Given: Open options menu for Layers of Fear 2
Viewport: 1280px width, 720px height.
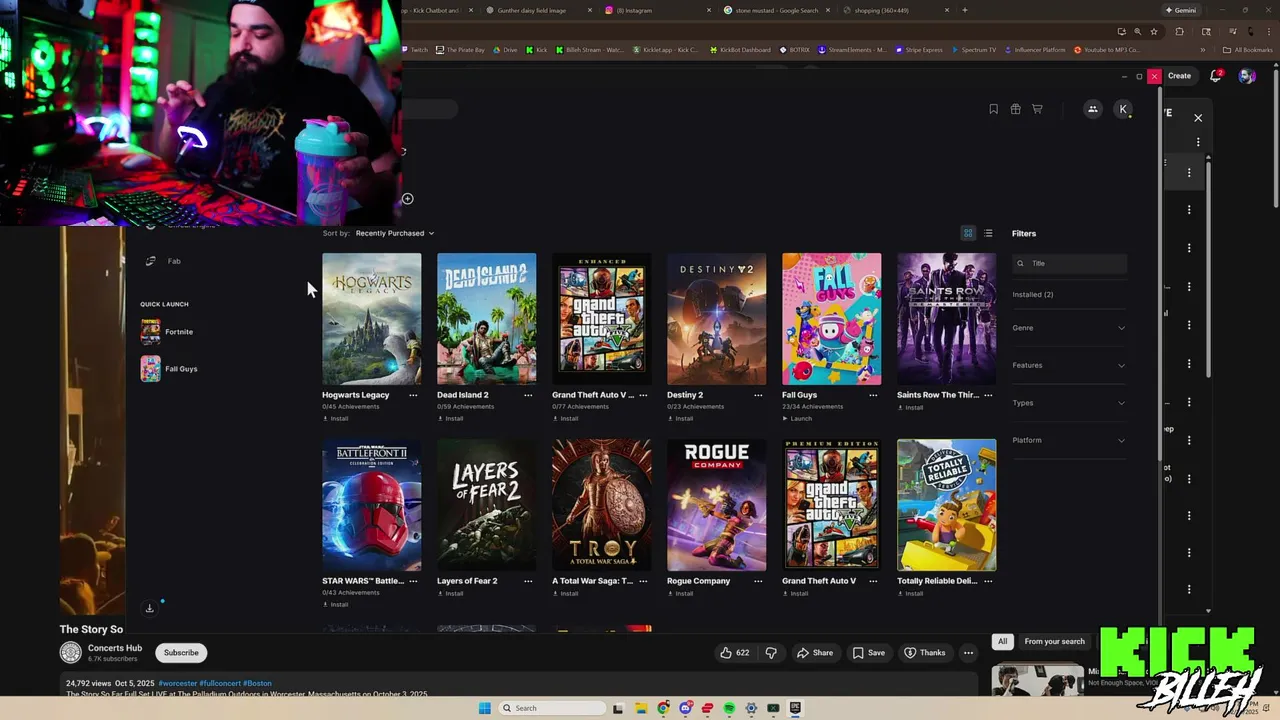Looking at the screenshot, I should tap(528, 581).
